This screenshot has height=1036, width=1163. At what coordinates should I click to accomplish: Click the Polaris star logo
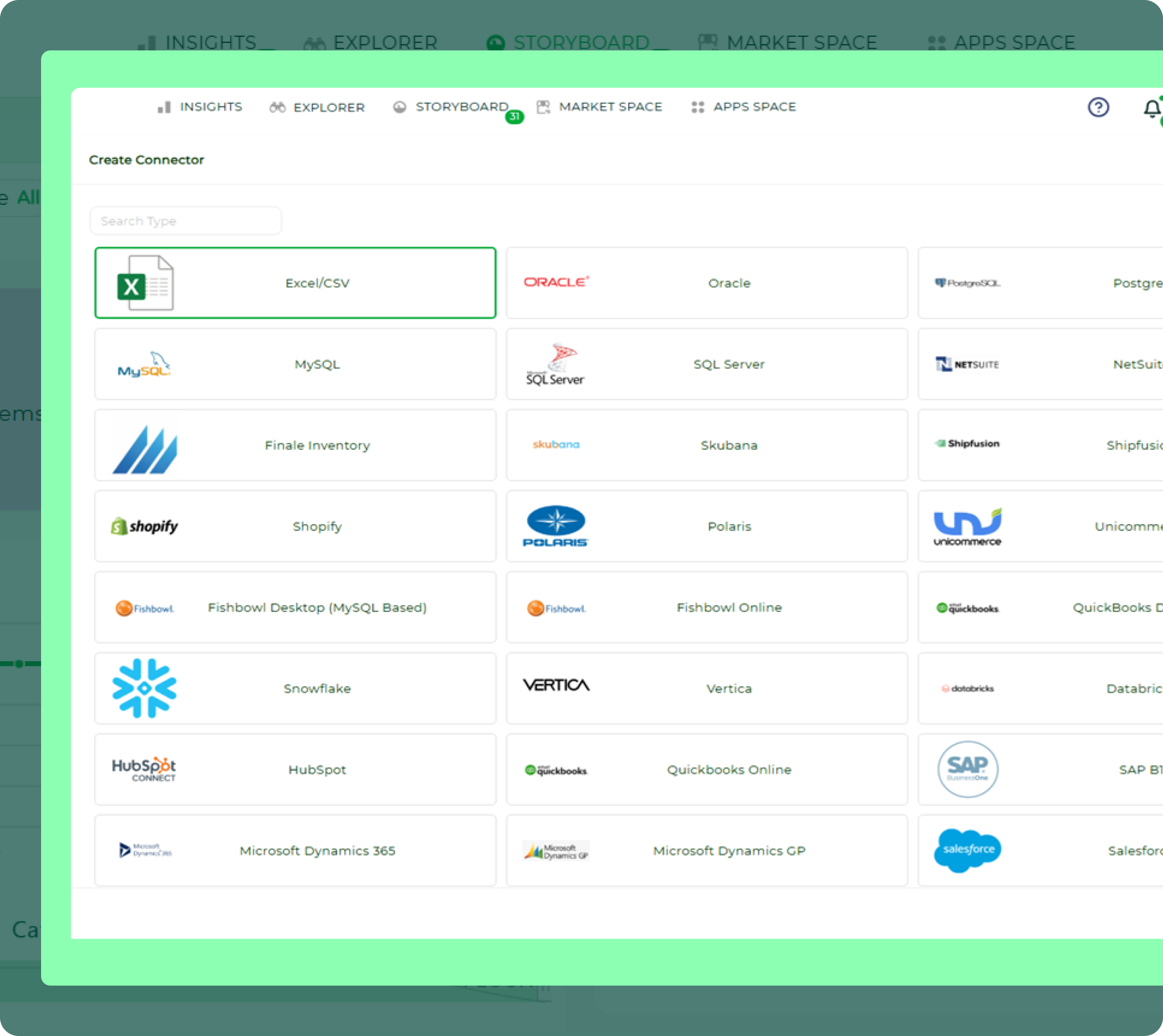[556, 526]
